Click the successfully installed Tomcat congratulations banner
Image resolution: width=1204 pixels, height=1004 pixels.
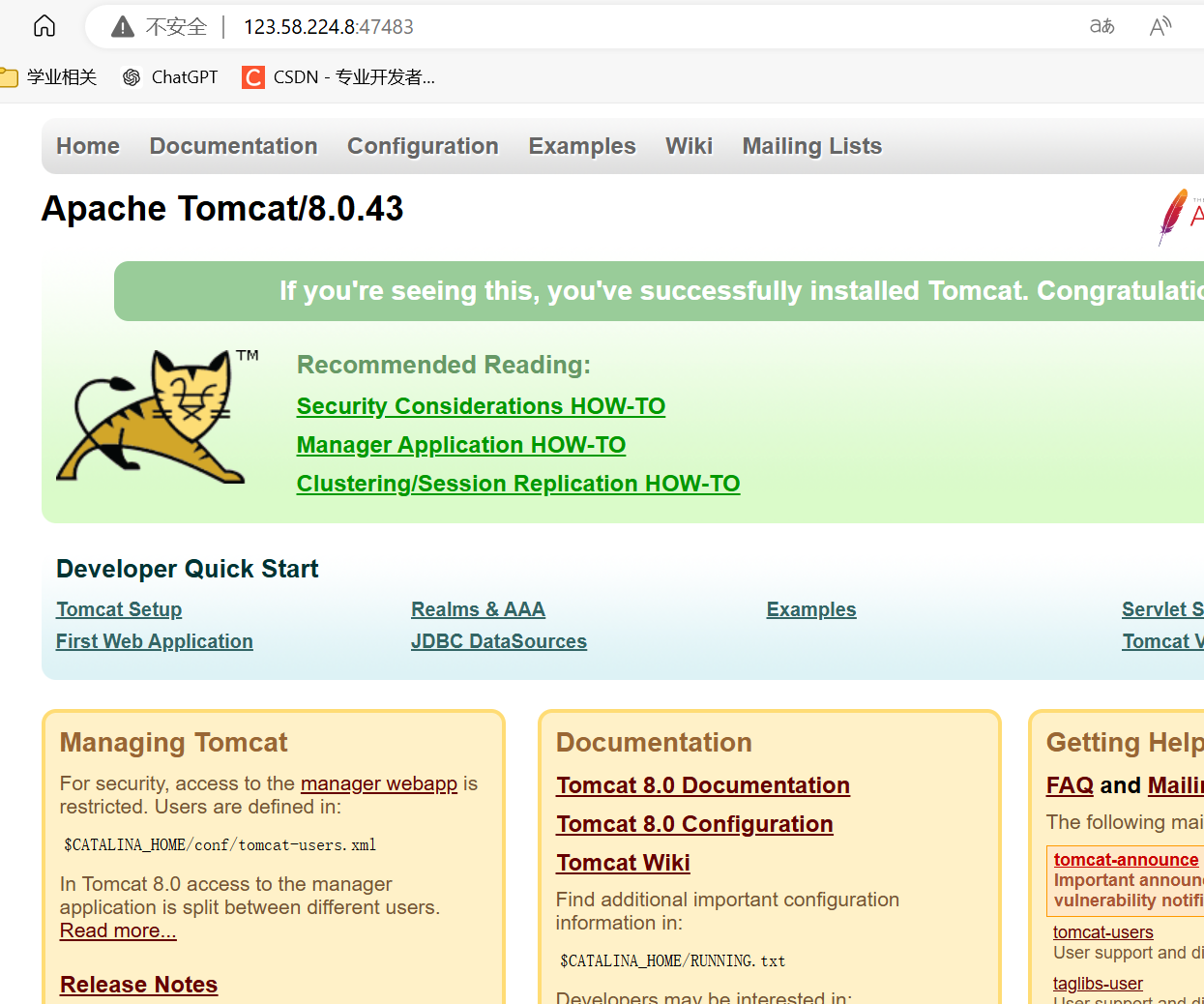click(659, 291)
